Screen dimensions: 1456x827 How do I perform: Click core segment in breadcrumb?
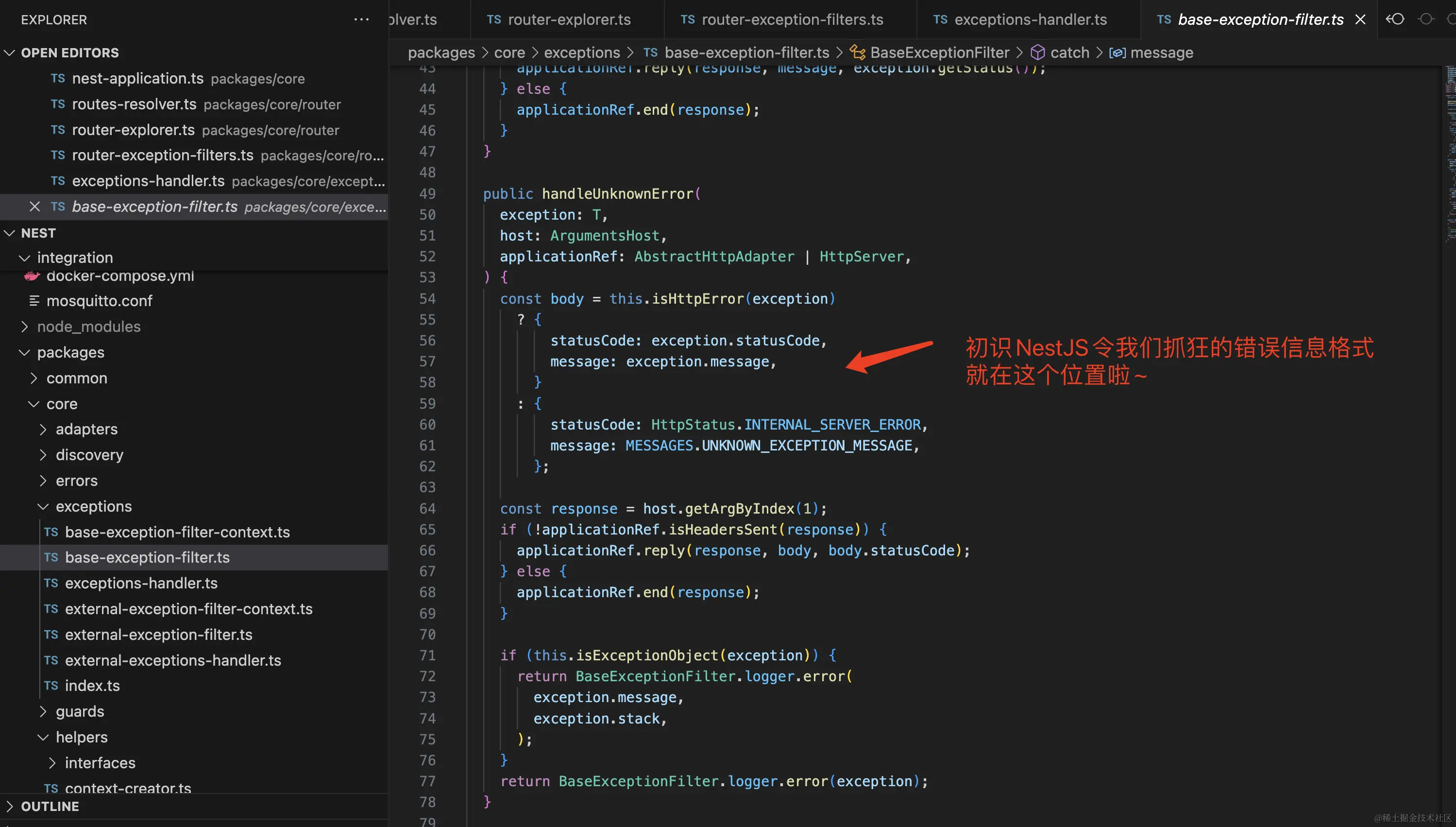click(x=509, y=52)
